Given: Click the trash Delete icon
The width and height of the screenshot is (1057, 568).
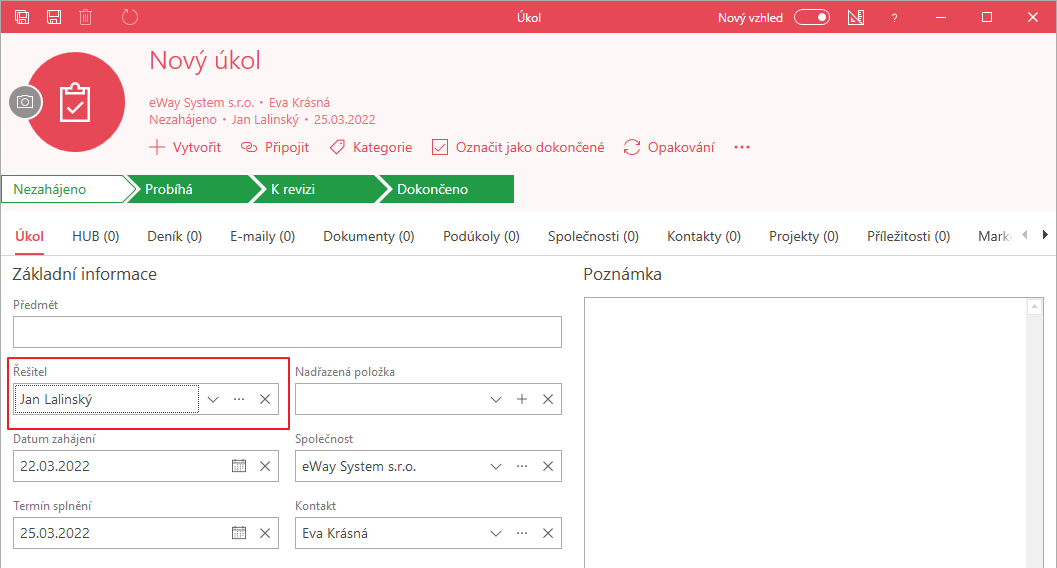Looking at the screenshot, I should pos(86,18).
